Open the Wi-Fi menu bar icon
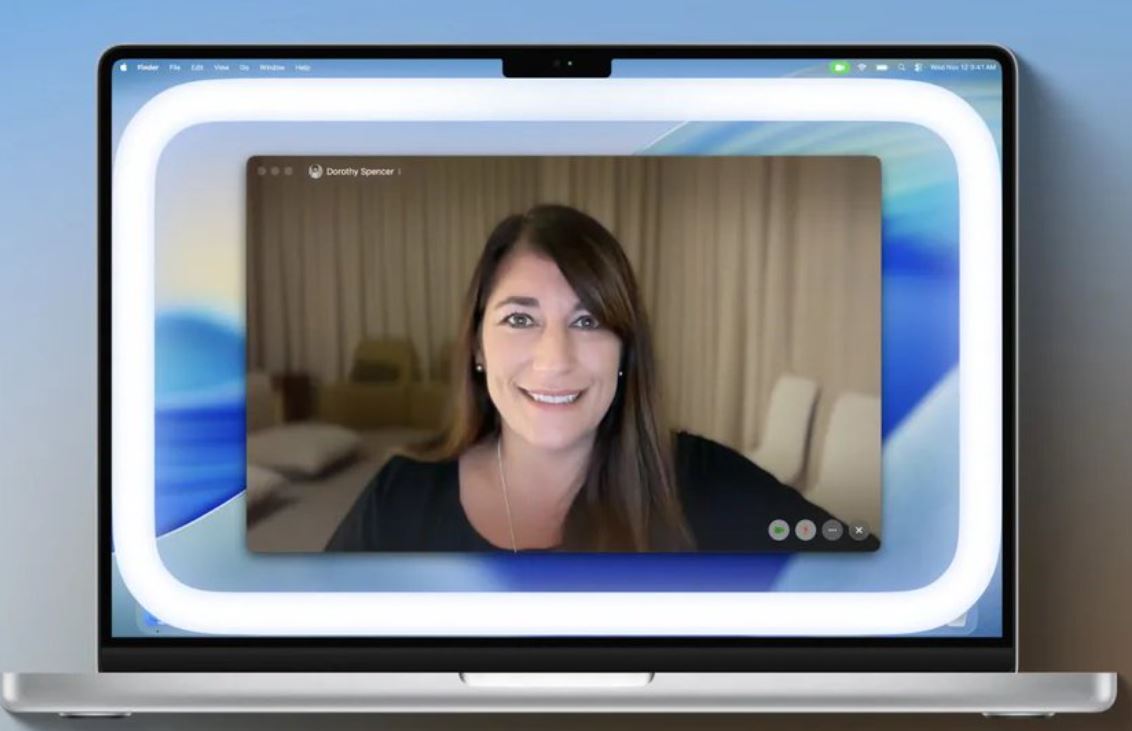 pos(862,67)
